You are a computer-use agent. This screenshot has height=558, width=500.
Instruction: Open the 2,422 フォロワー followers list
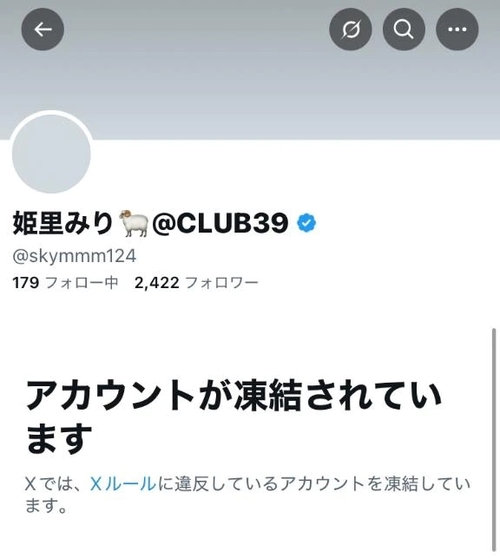196,283
